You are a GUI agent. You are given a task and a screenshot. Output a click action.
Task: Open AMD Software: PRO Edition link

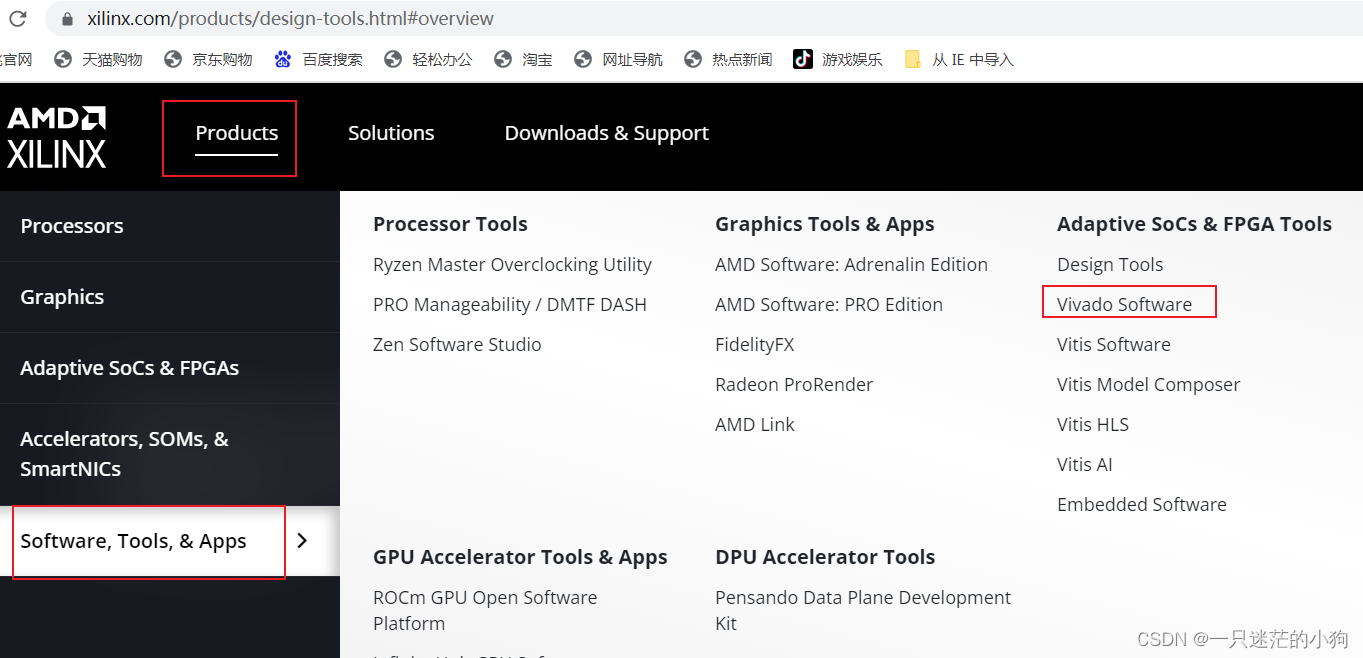point(829,304)
